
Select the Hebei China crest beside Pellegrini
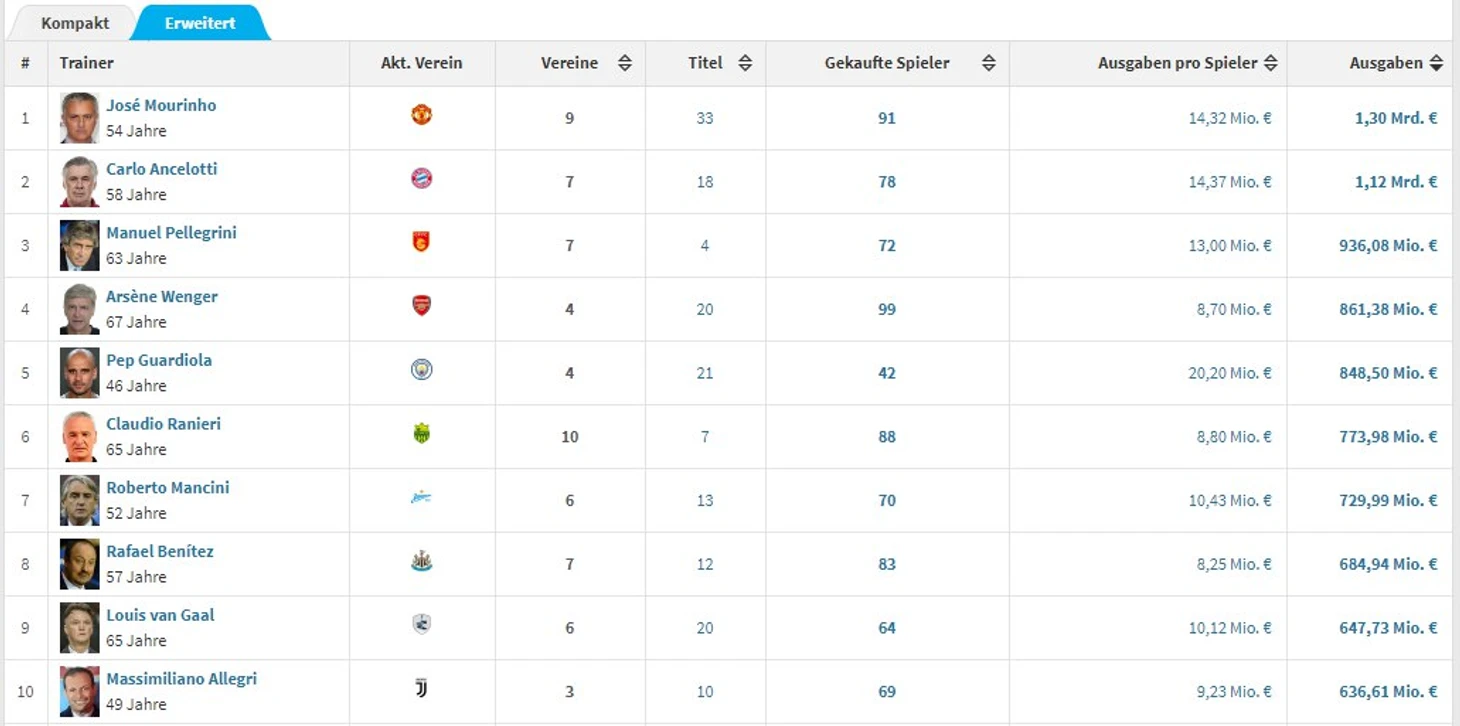pyautogui.click(x=421, y=245)
